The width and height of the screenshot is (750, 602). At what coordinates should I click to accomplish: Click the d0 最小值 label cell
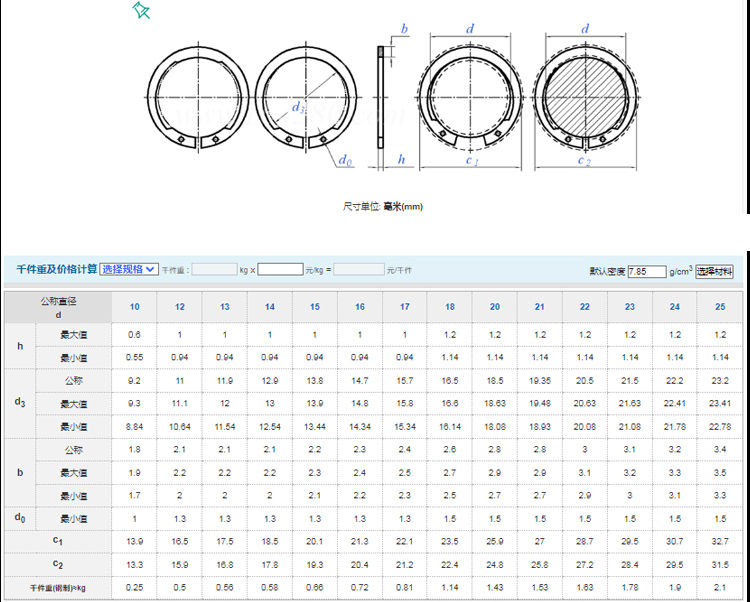tap(74, 519)
